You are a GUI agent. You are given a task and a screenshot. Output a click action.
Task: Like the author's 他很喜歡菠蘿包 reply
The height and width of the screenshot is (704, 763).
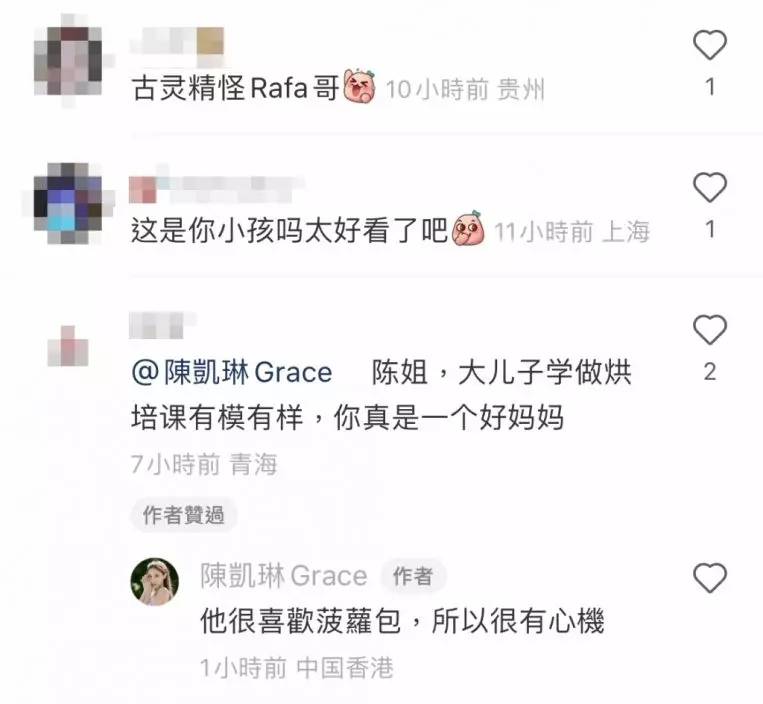pos(710,577)
